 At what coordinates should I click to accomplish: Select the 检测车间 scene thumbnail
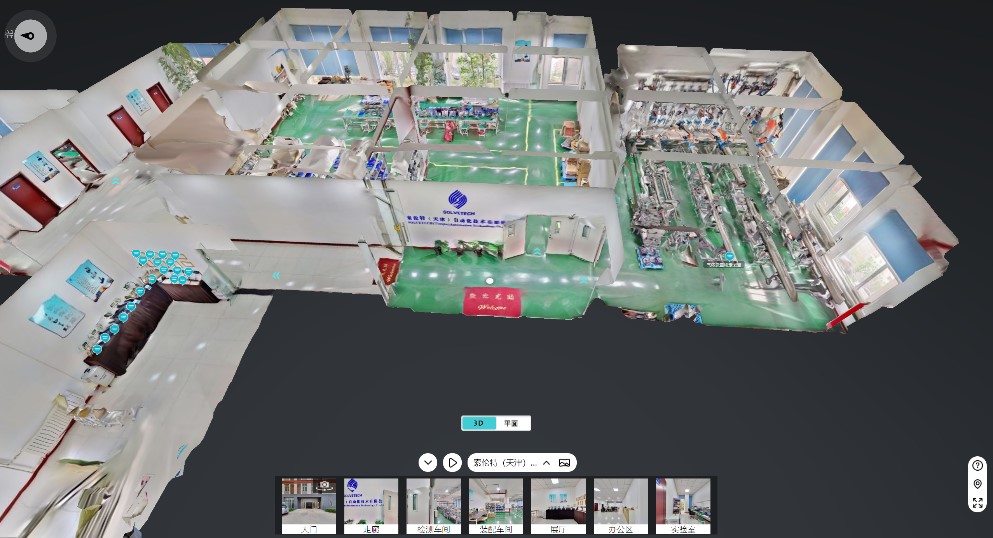[433, 505]
